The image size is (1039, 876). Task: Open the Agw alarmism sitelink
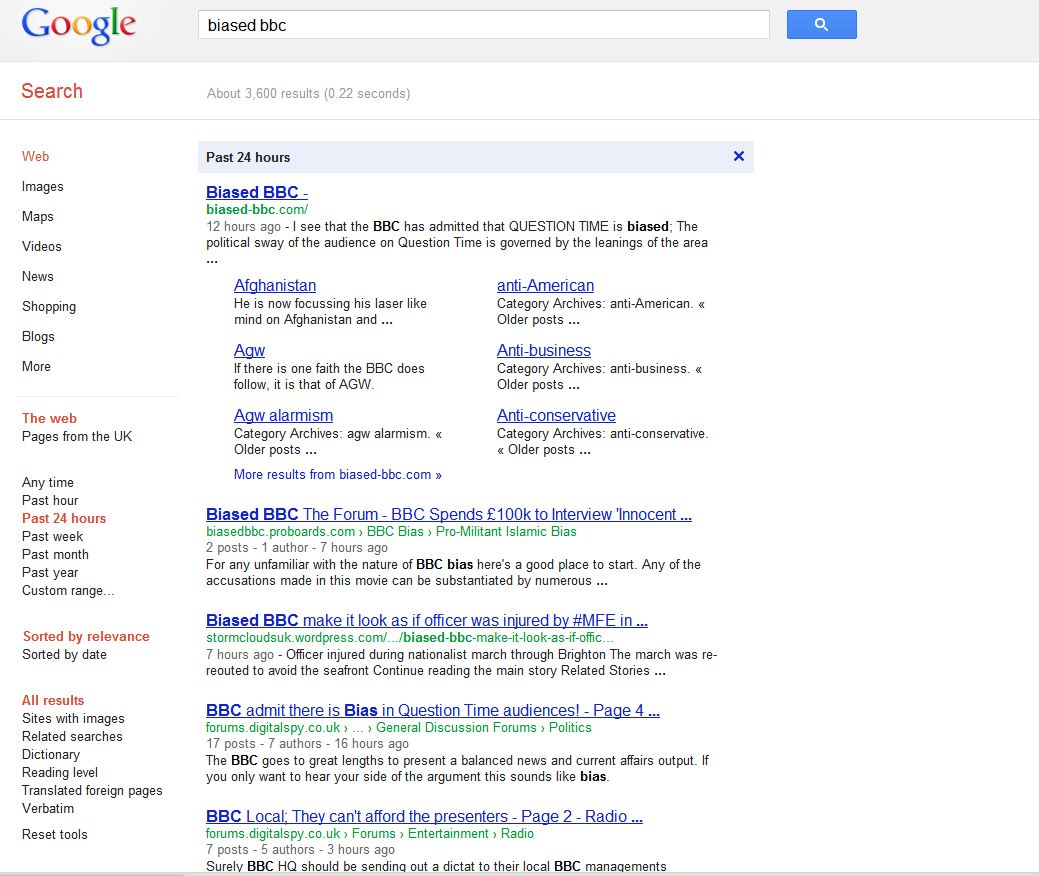click(284, 415)
